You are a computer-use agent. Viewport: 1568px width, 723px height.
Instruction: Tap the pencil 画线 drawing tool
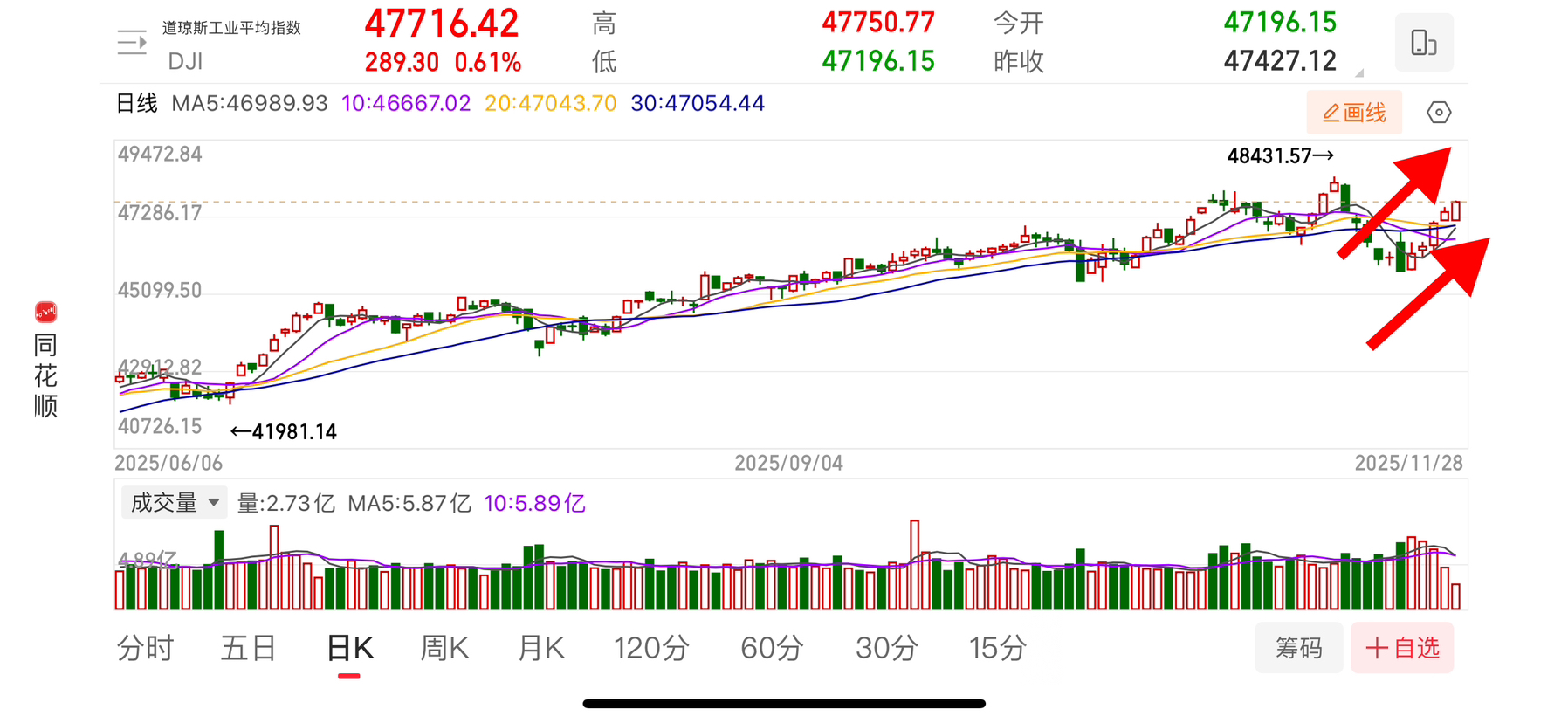point(1354,113)
